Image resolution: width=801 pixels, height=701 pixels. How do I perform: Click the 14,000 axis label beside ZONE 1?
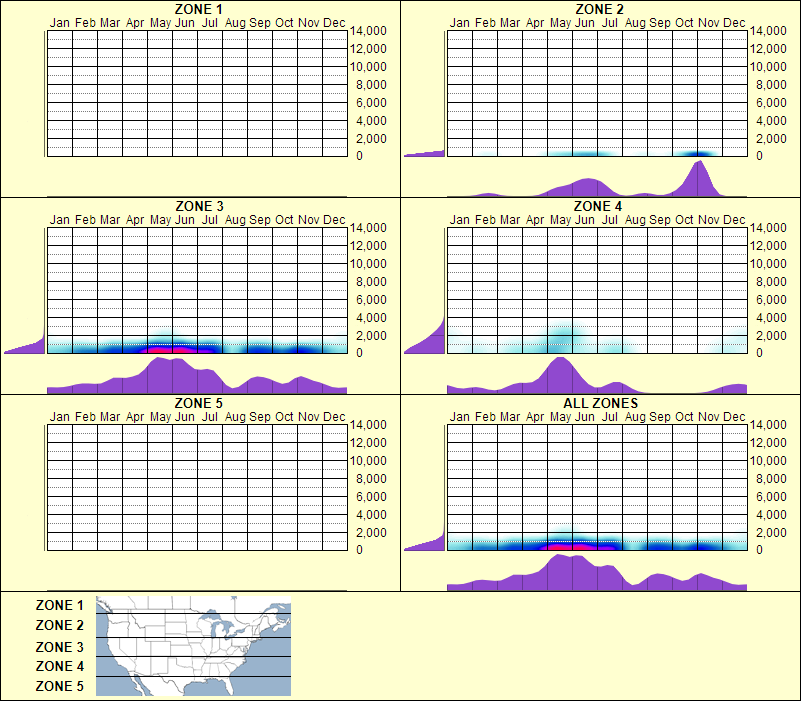pos(369,32)
